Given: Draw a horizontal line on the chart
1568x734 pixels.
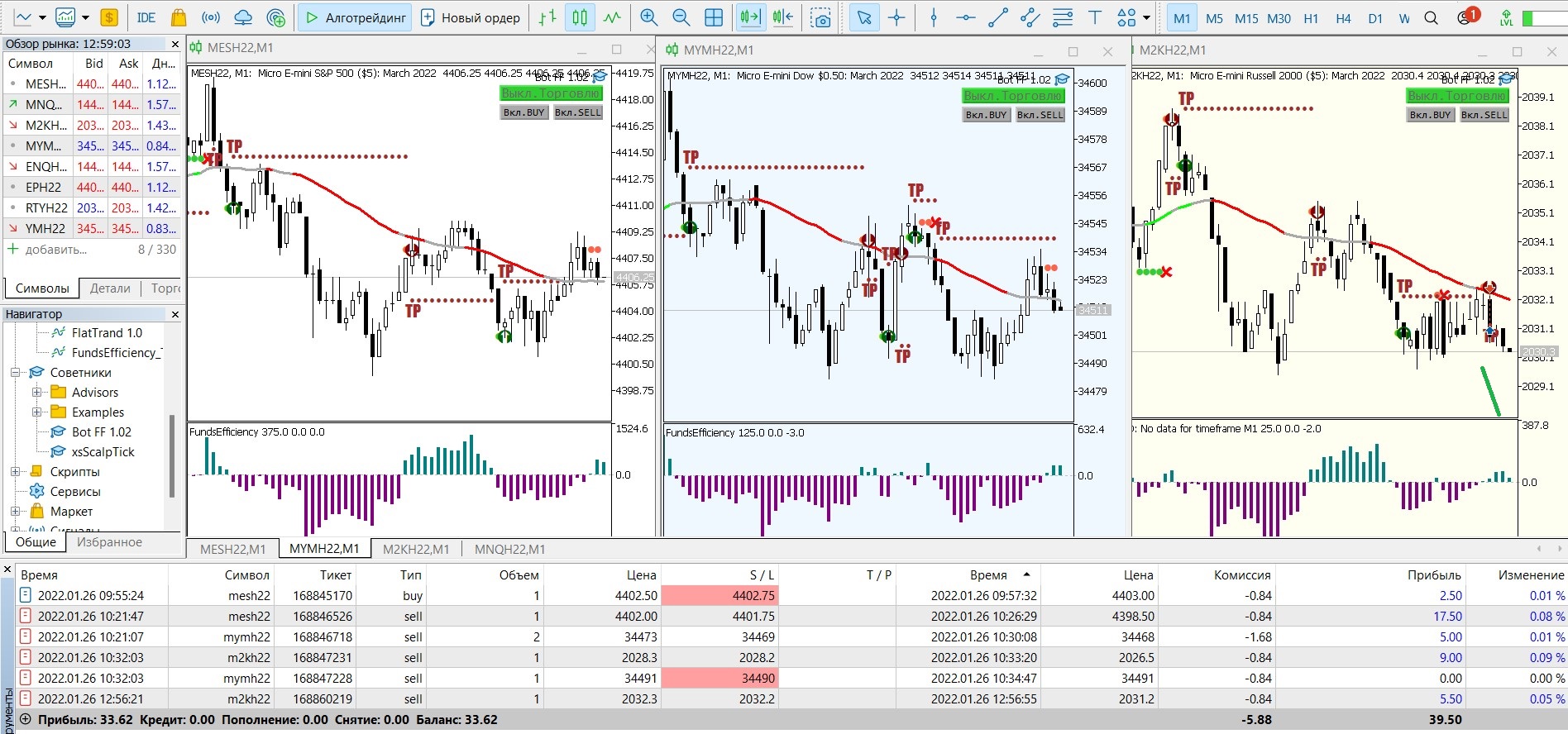Looking at the screenshot, I should [966, 17].
